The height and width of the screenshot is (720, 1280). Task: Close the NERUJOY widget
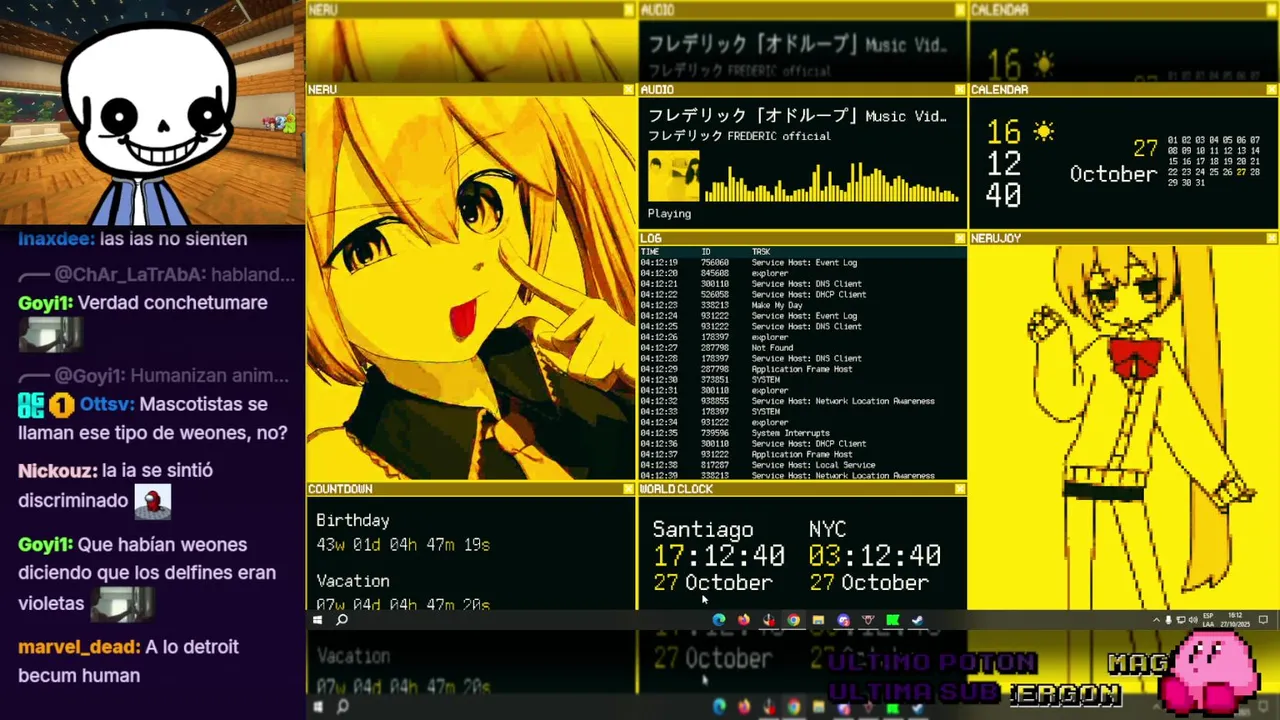click(1272, 239)
